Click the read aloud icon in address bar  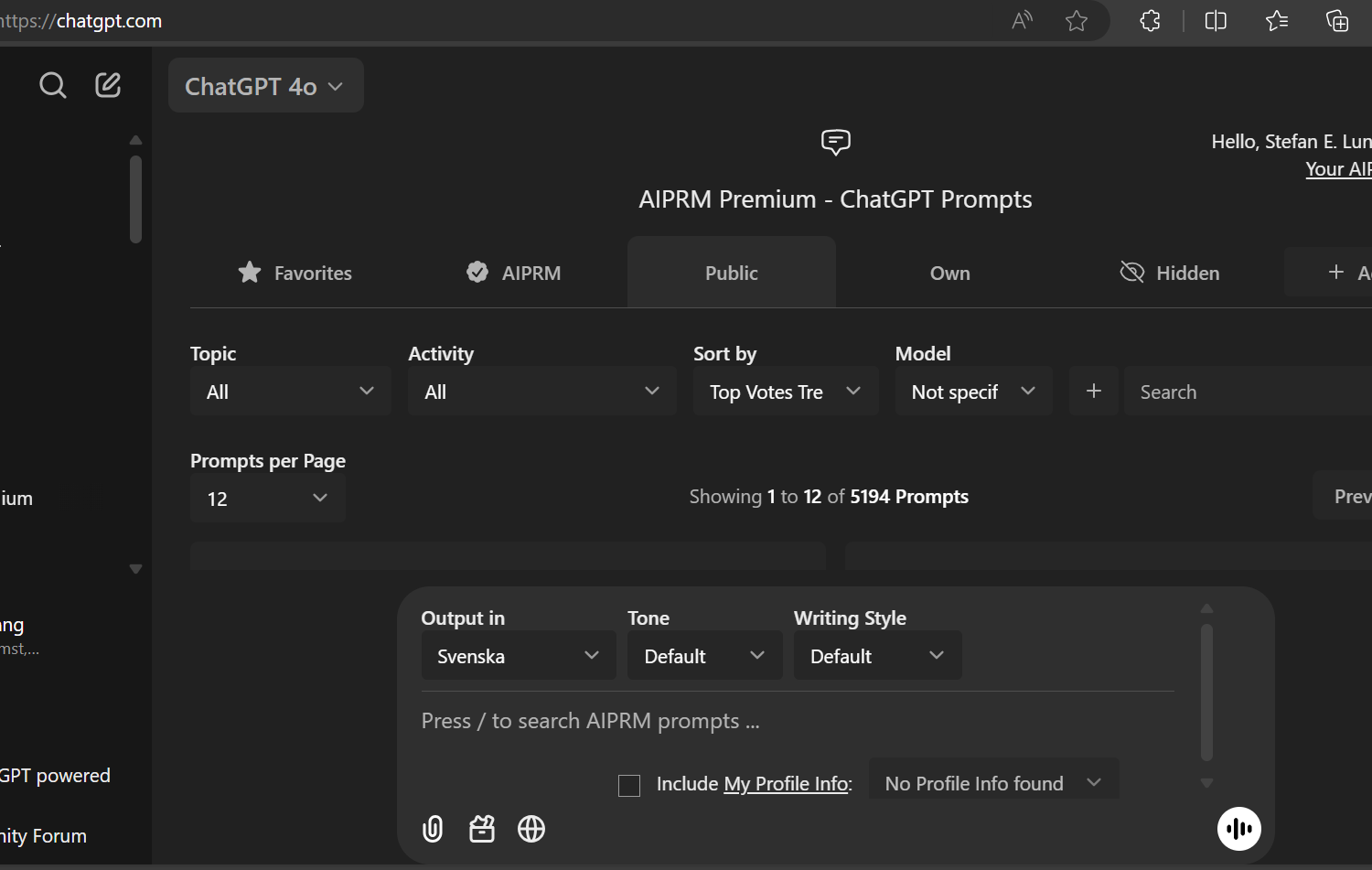pos(1022,20)
